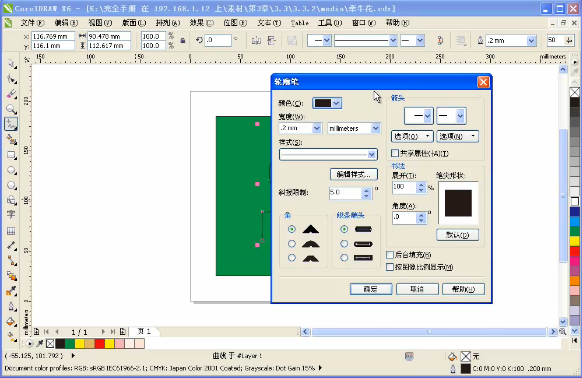
Task: Select the Connector tool
Action: click(x=12, y=261)
